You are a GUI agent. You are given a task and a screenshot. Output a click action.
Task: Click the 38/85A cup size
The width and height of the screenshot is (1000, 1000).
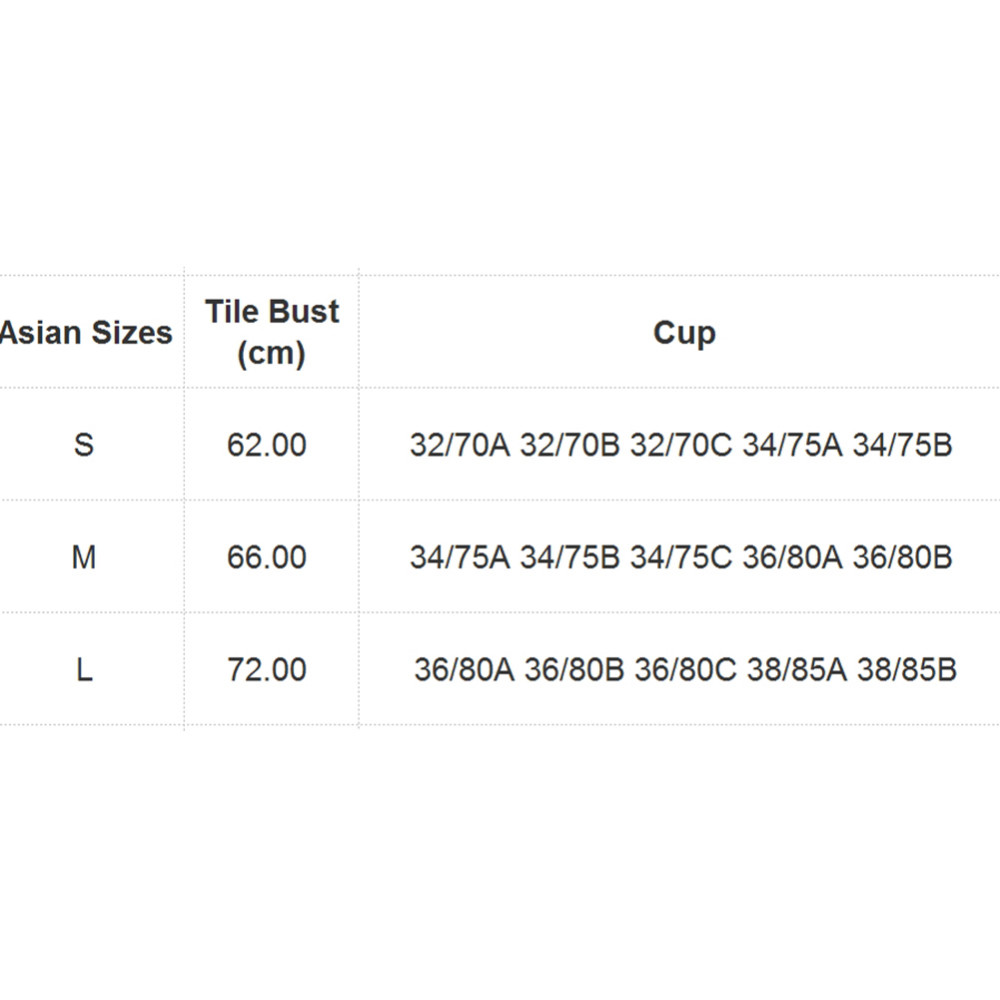coord(797,669)
